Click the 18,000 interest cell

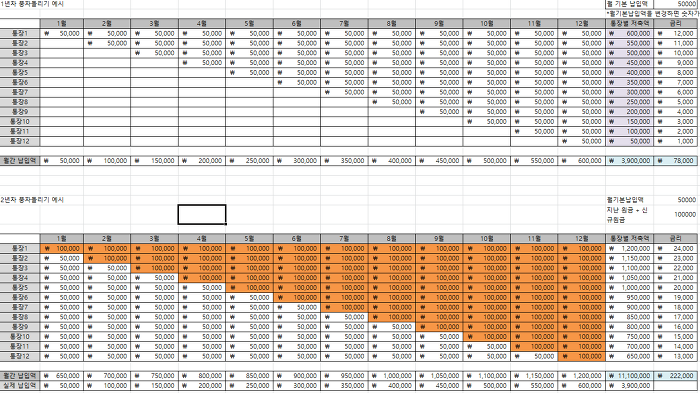pyautogui.click(x=675, y=308)
